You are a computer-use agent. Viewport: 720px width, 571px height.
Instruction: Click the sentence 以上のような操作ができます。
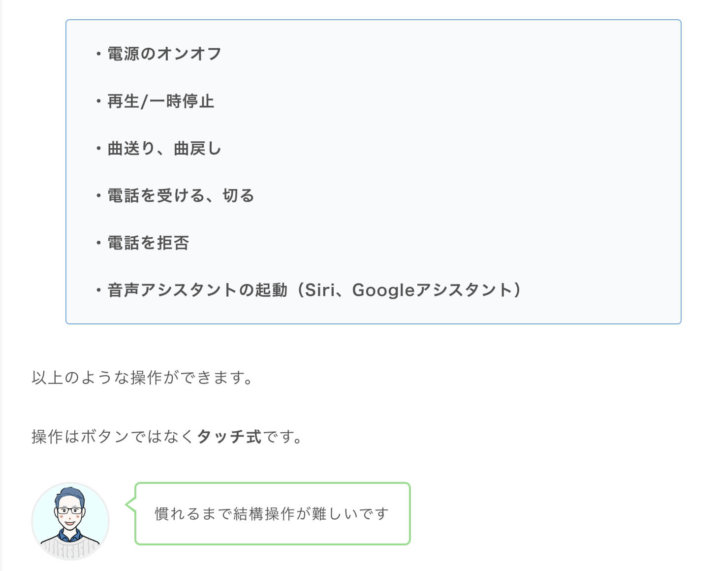142,378
